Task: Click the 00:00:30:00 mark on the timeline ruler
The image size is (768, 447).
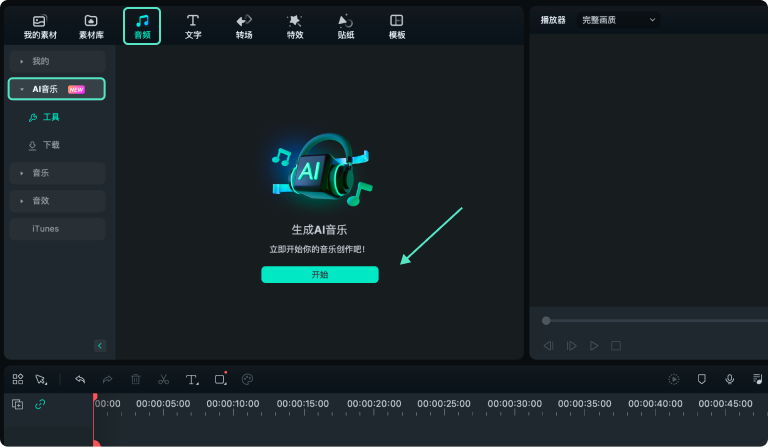Action: (x=514, y=404)
